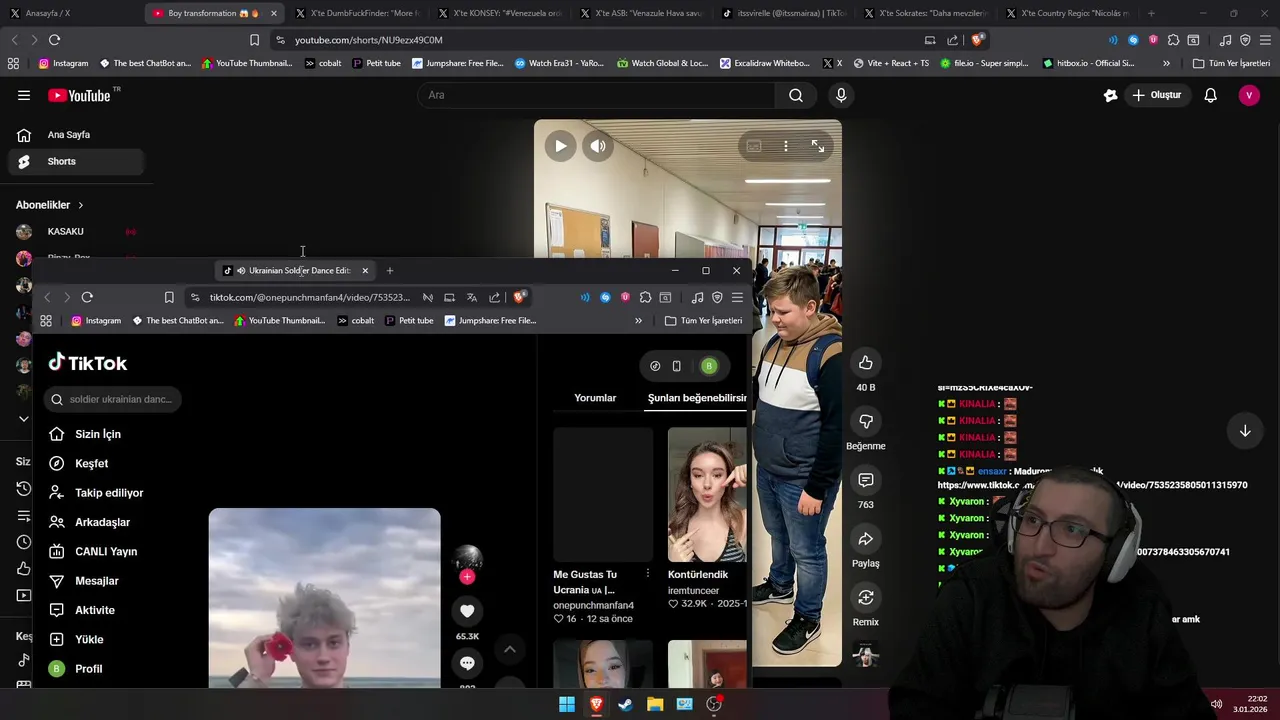
Task: Click the Remix button
Action: click(866, 597)
